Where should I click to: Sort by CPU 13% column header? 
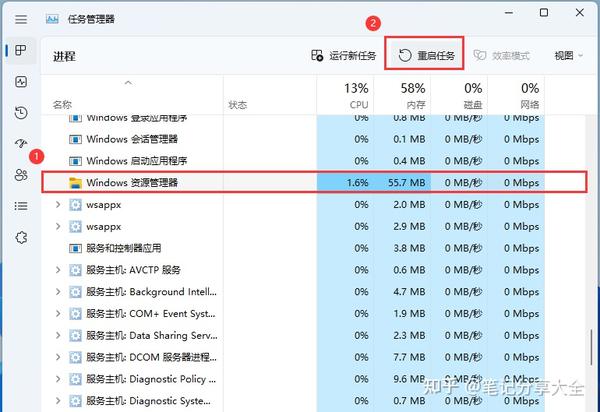(x=346, y=95)
